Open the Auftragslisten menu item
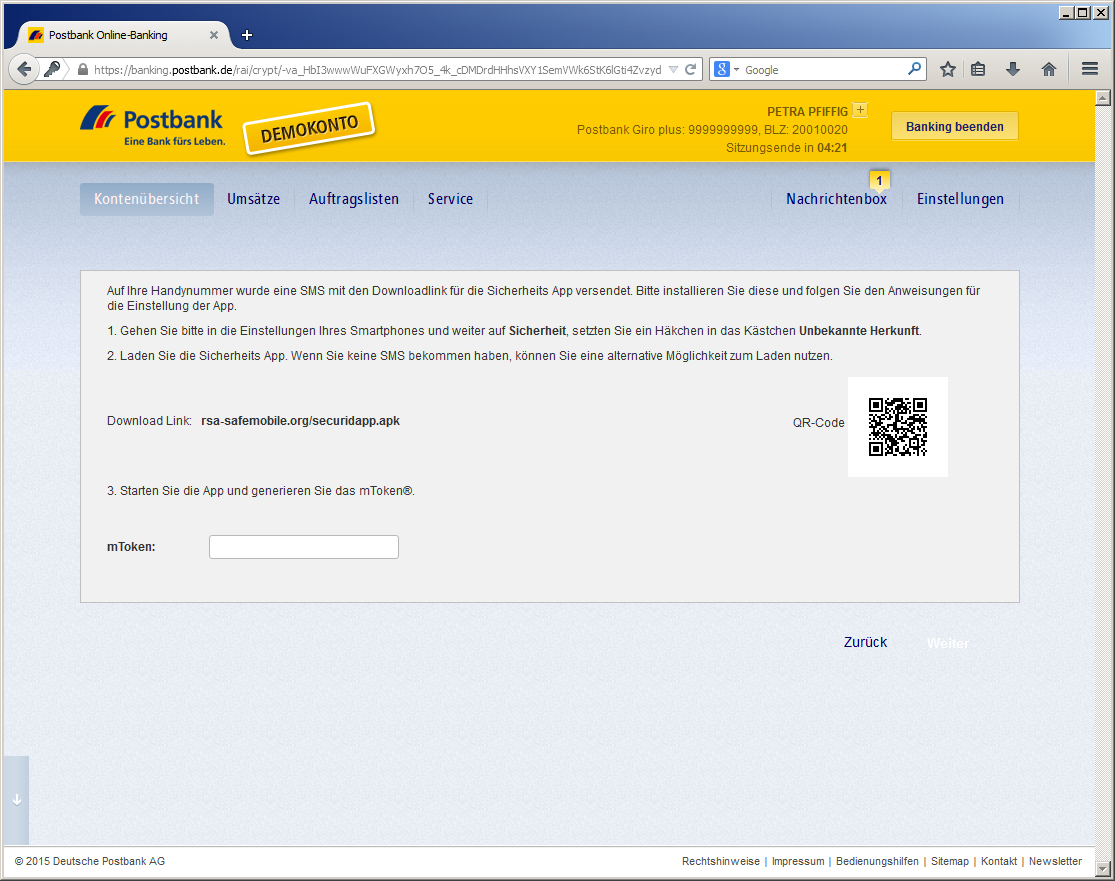 [x=353, y=199]
